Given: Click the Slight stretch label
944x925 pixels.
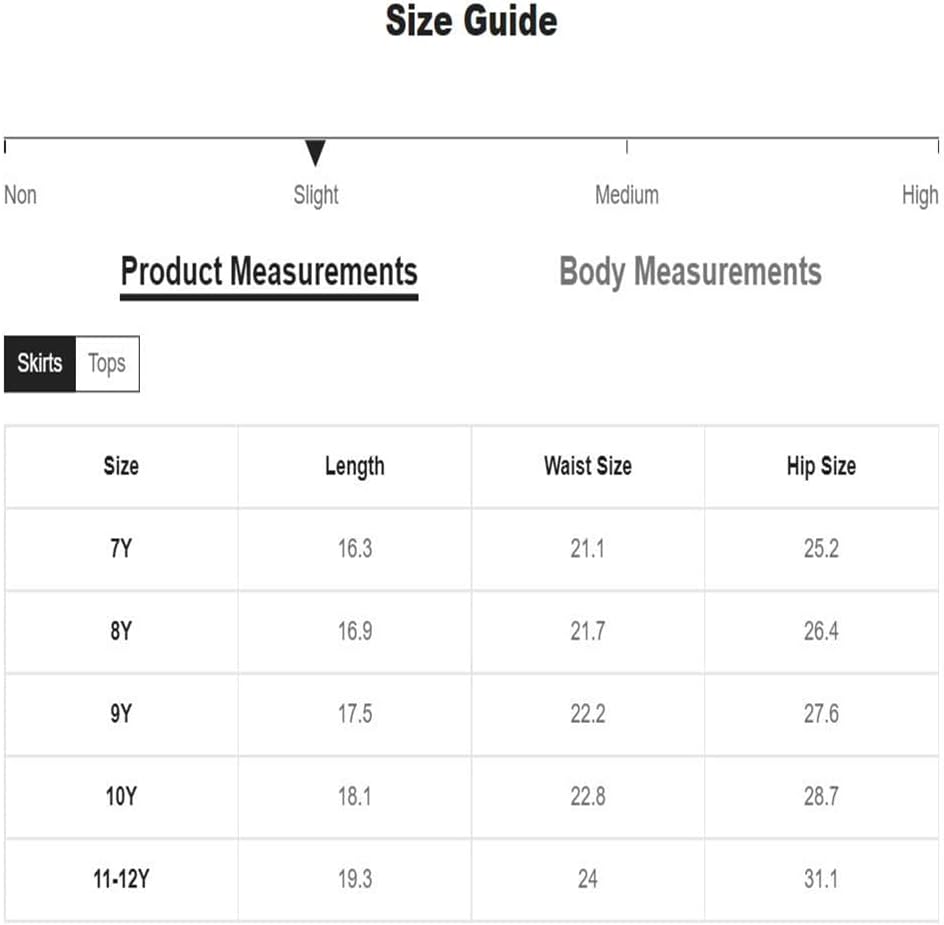Looking at the screenshot, I should [316, 195].
